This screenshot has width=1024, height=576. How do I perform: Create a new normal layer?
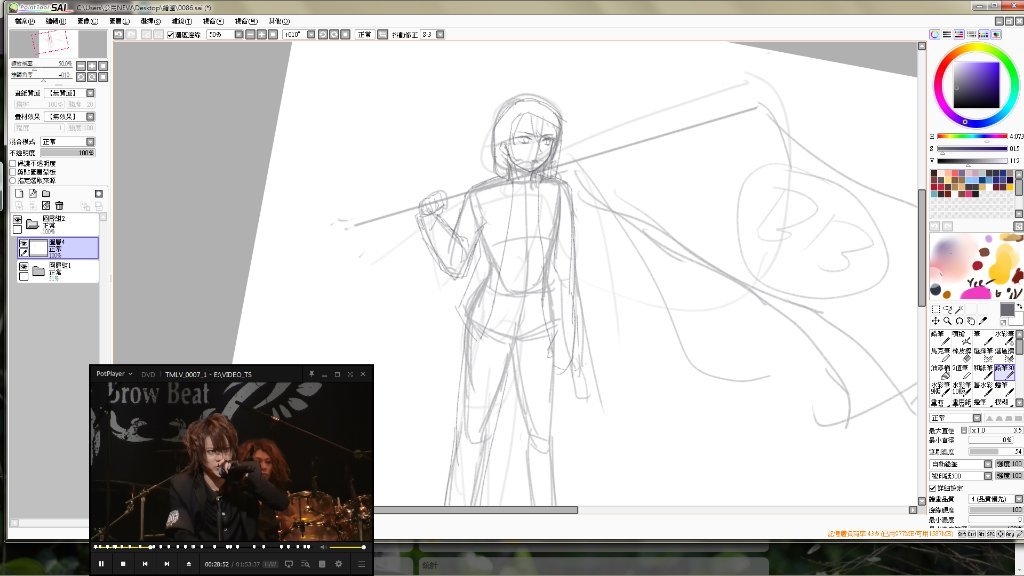[x=19, y=194]
